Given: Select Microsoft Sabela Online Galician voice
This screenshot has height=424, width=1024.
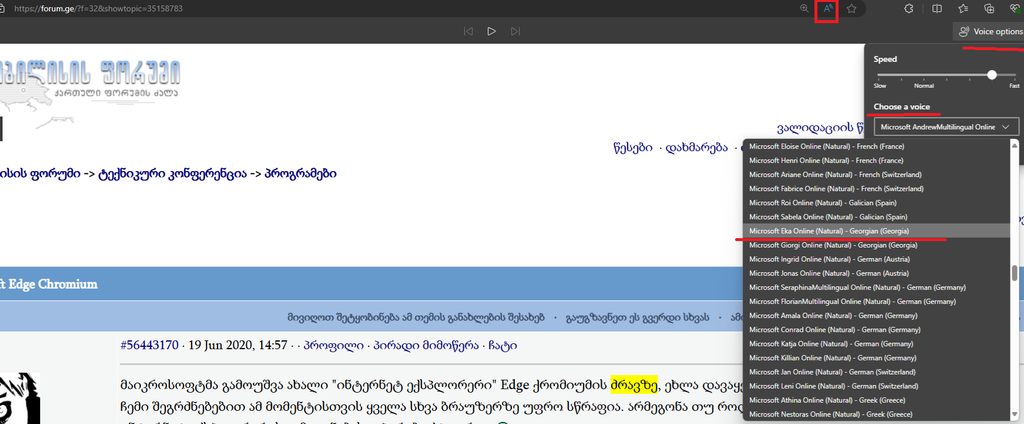Looking at the screenshot, I should 878,217.
